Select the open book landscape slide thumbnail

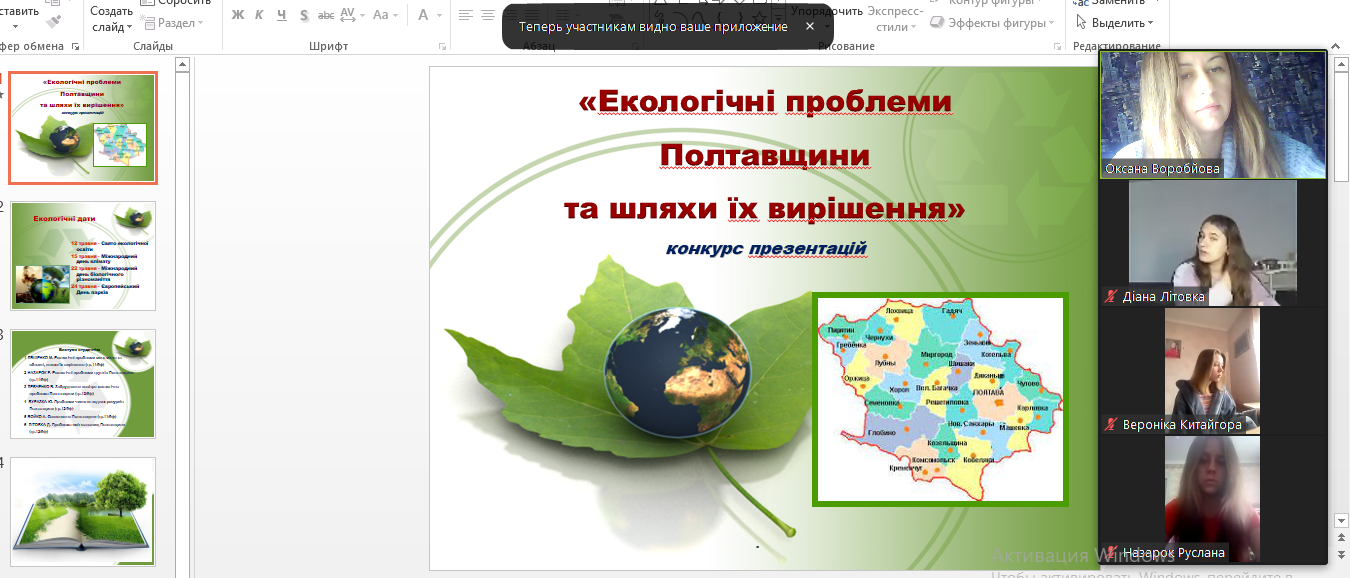coord(84,511)
